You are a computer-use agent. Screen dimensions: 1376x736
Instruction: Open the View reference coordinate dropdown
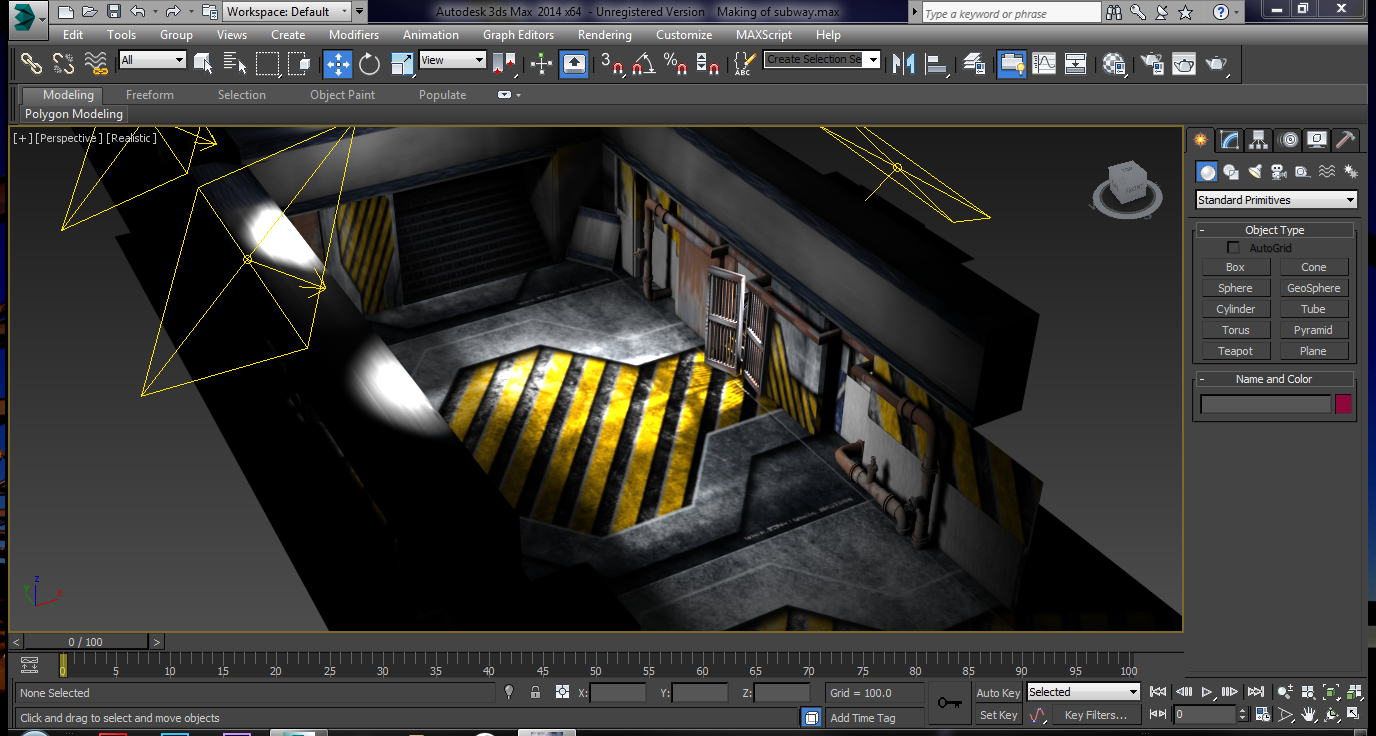pos(452,60)
